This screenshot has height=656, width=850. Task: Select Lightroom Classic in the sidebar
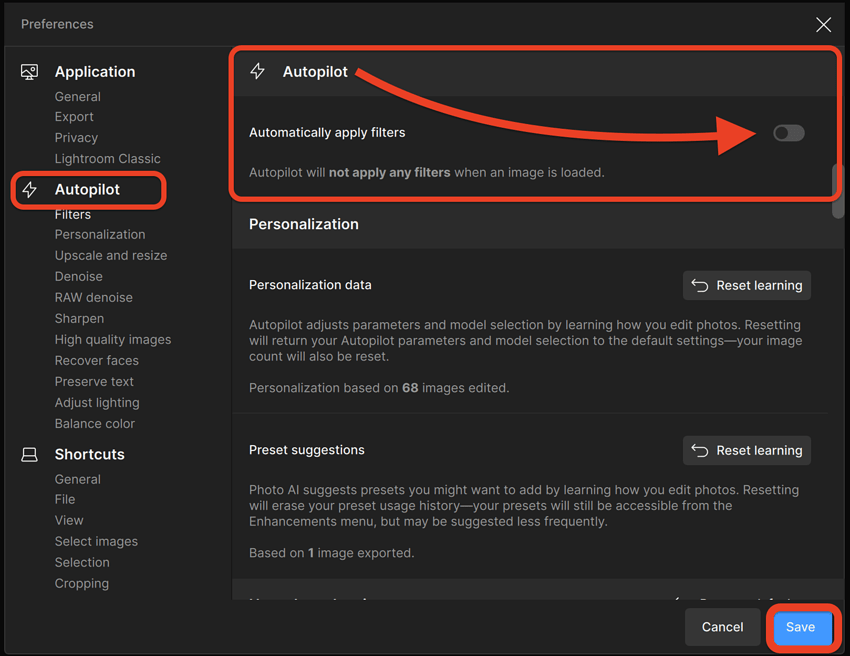tap(107, 159)
